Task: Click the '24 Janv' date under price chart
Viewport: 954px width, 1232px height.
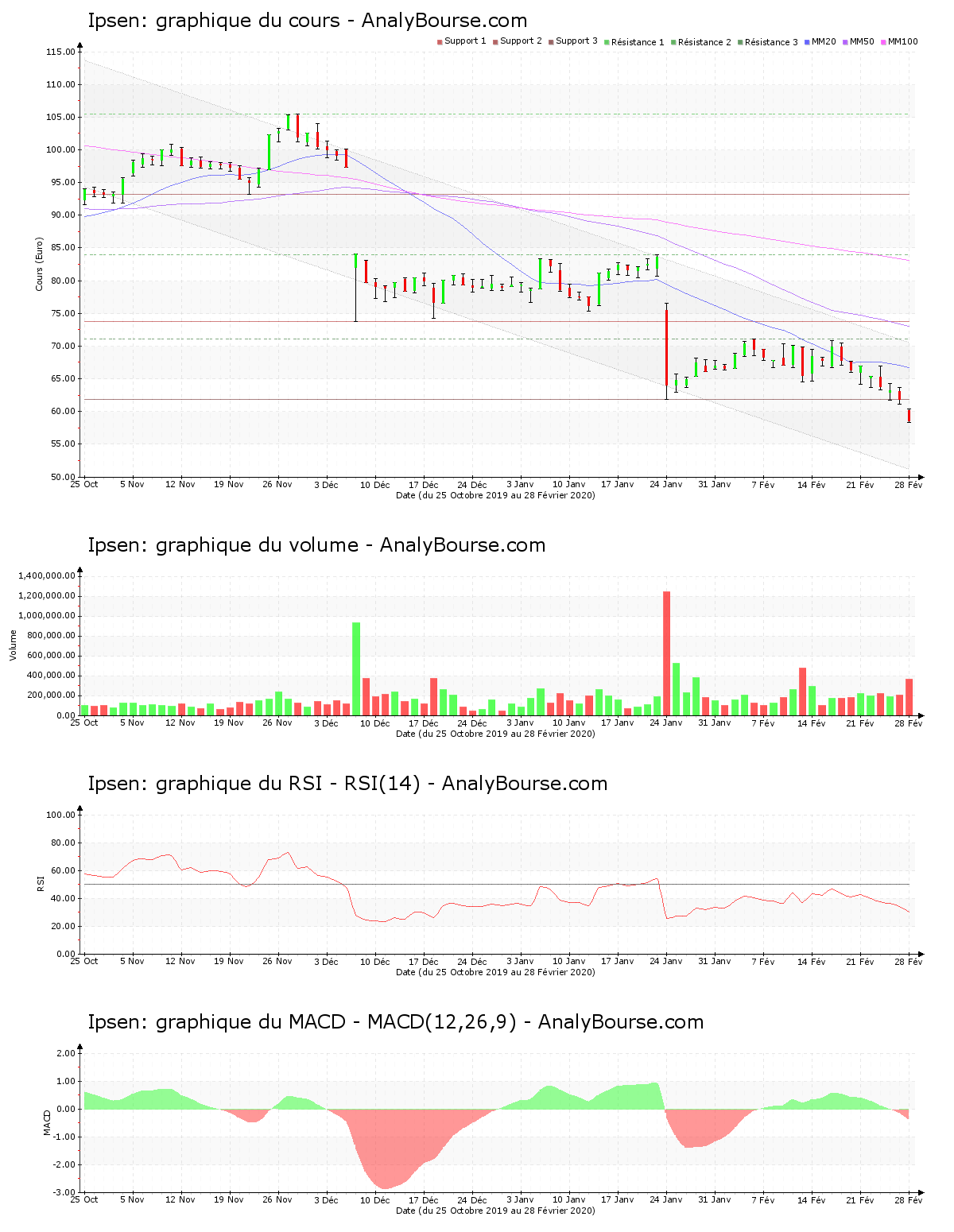Action: 665,485
